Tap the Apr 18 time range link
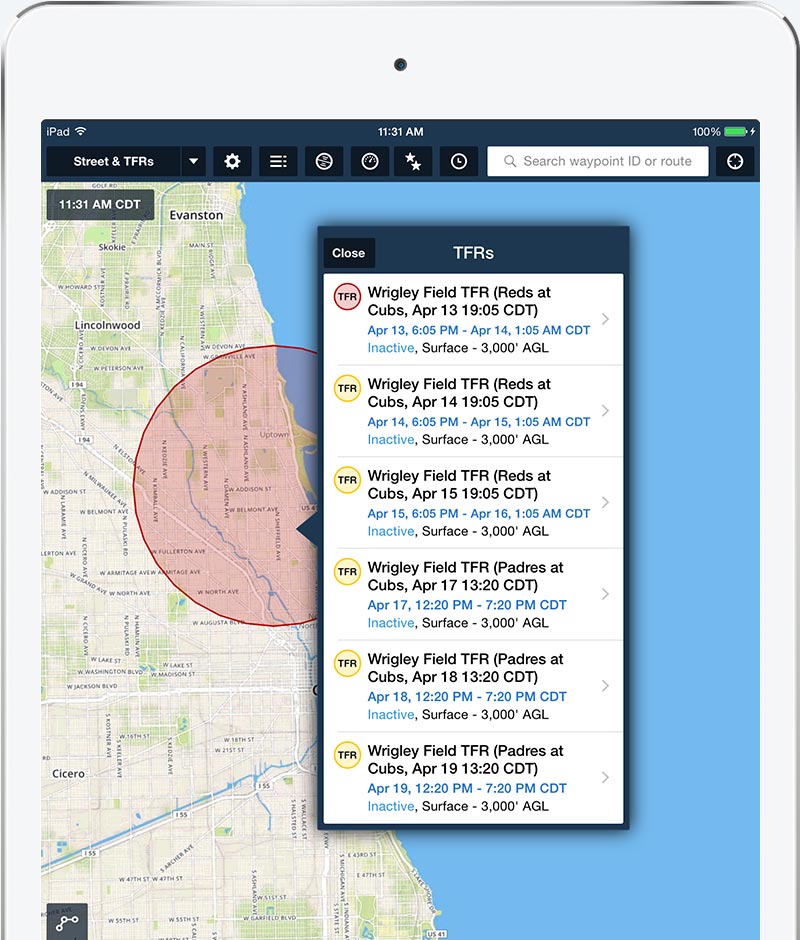Screen dimensions: 800x940 coord(465,697)
